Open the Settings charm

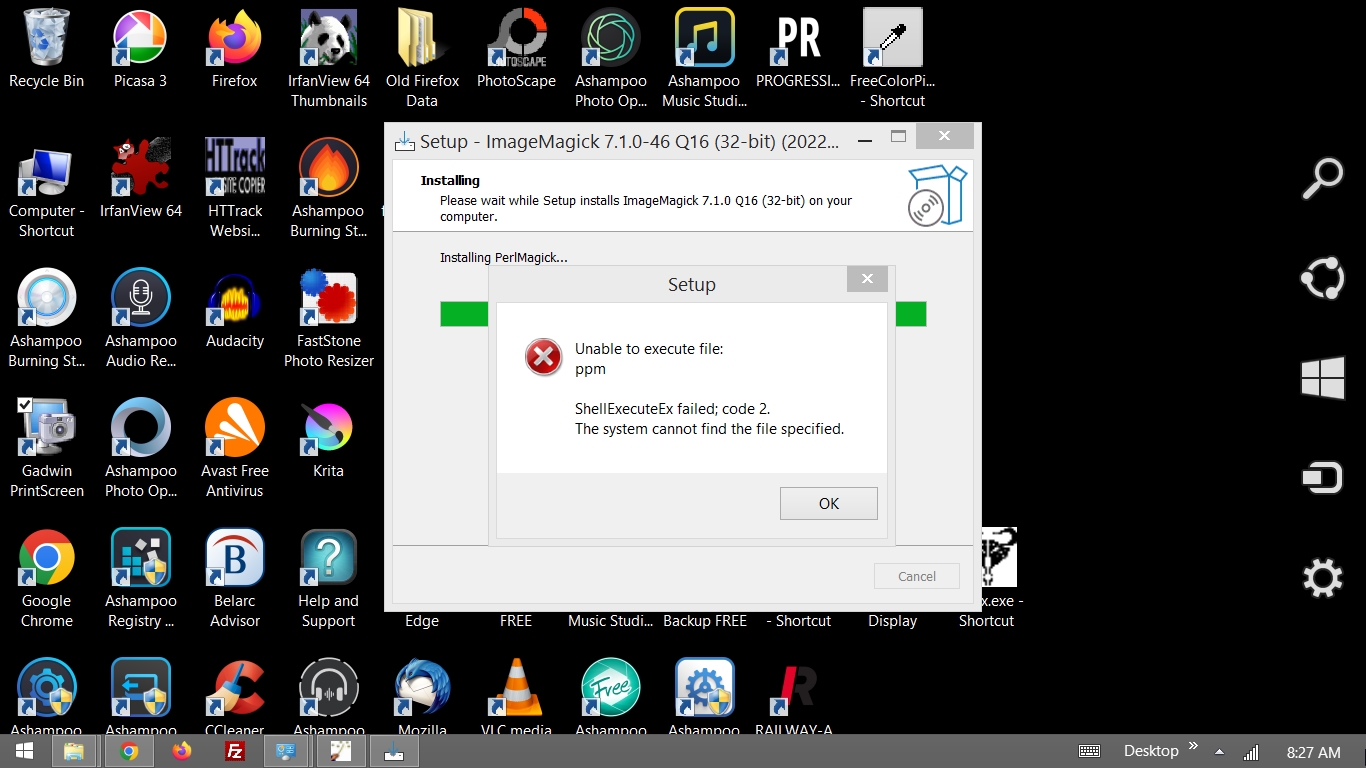click(1322, 577)
